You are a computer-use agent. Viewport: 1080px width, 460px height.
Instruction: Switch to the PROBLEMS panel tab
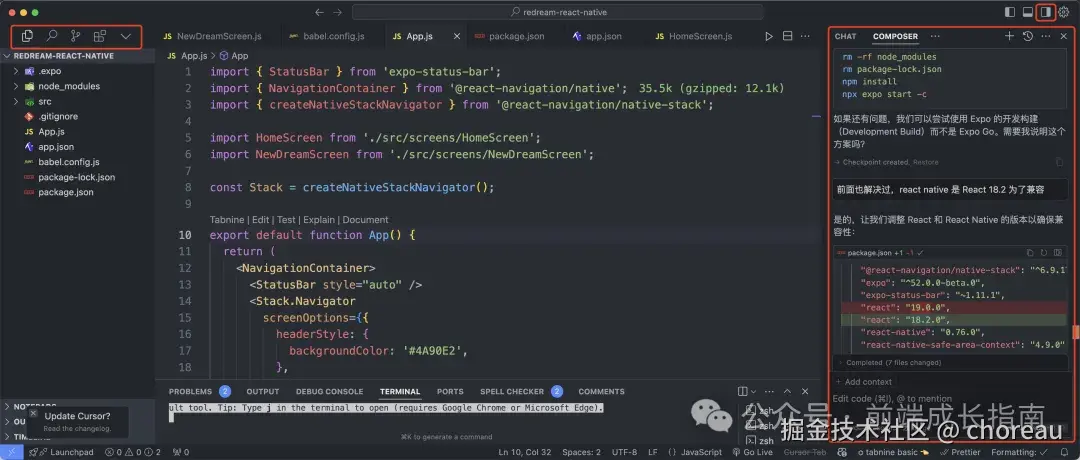tap(190, 391)
